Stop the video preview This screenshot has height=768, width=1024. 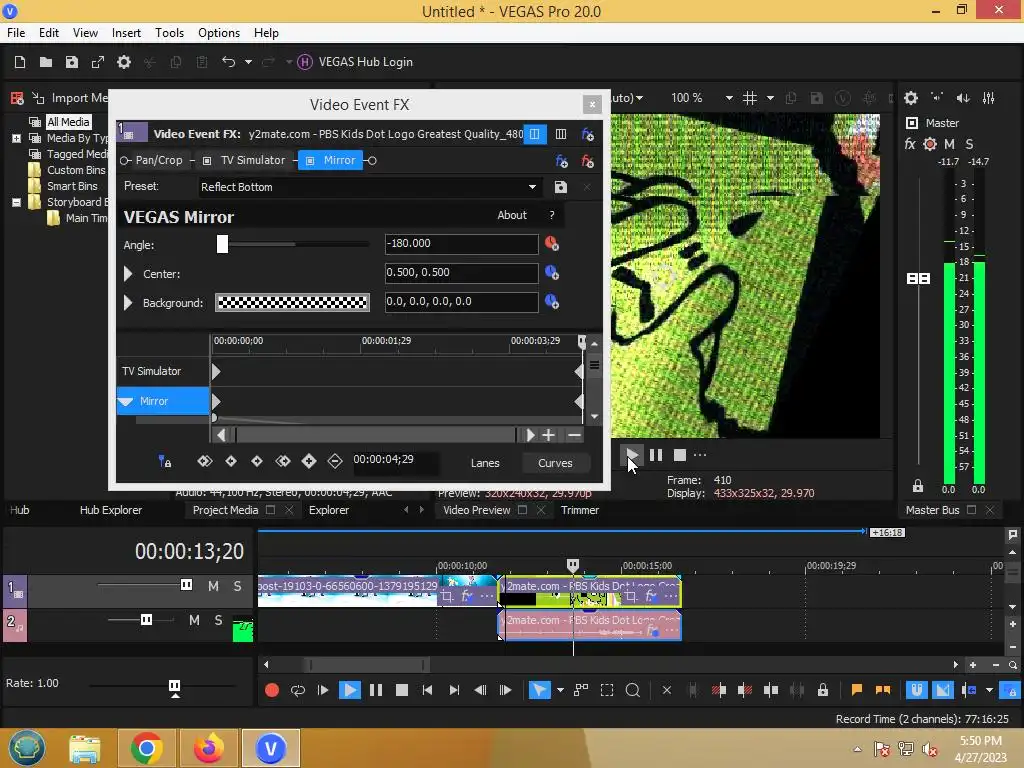point(680,455)
